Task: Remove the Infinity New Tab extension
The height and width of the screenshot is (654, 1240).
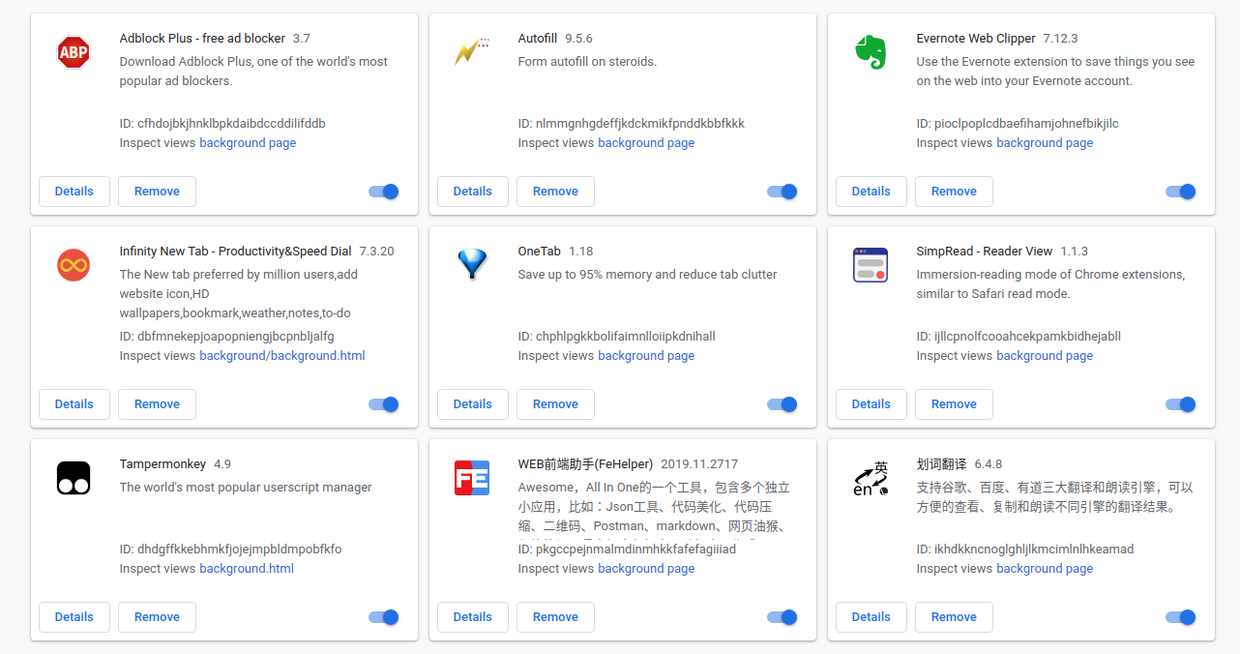Action: point(157,404)
